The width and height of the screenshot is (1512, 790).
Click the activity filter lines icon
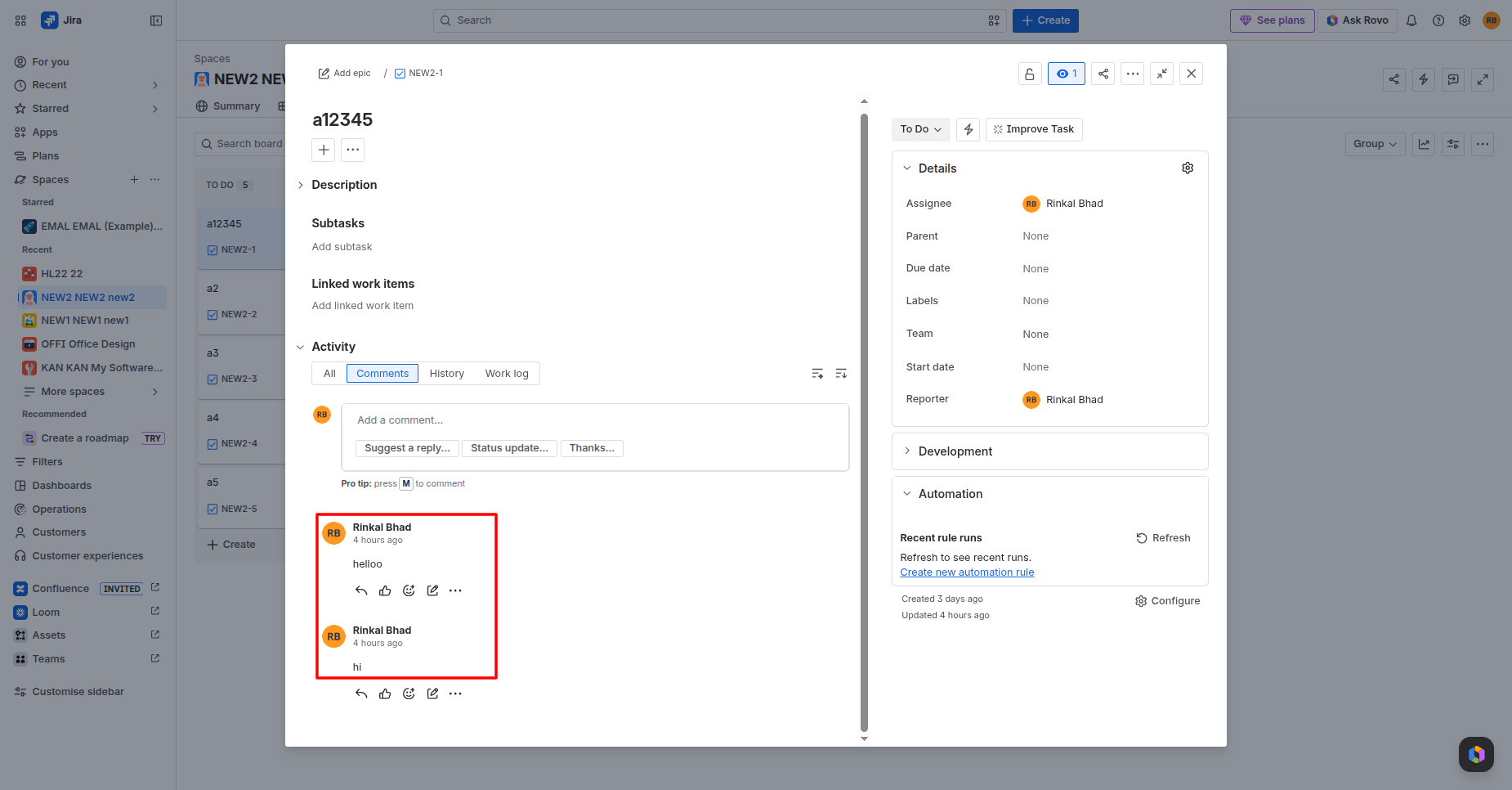click(x=817, y=374)
